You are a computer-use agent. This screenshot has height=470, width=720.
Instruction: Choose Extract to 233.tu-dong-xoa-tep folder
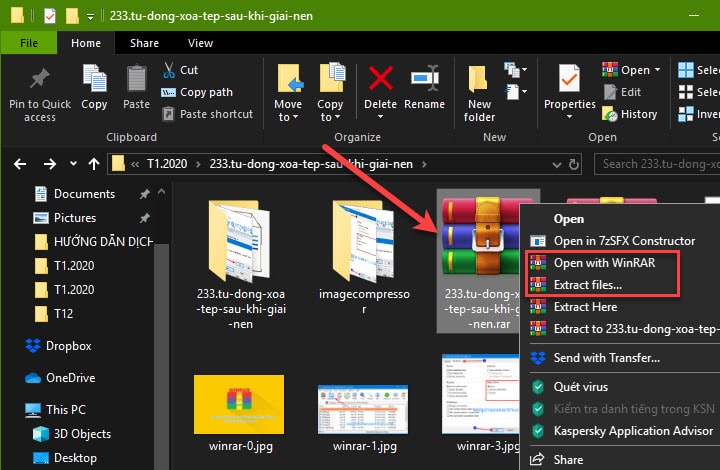click(x=624, y=329)
